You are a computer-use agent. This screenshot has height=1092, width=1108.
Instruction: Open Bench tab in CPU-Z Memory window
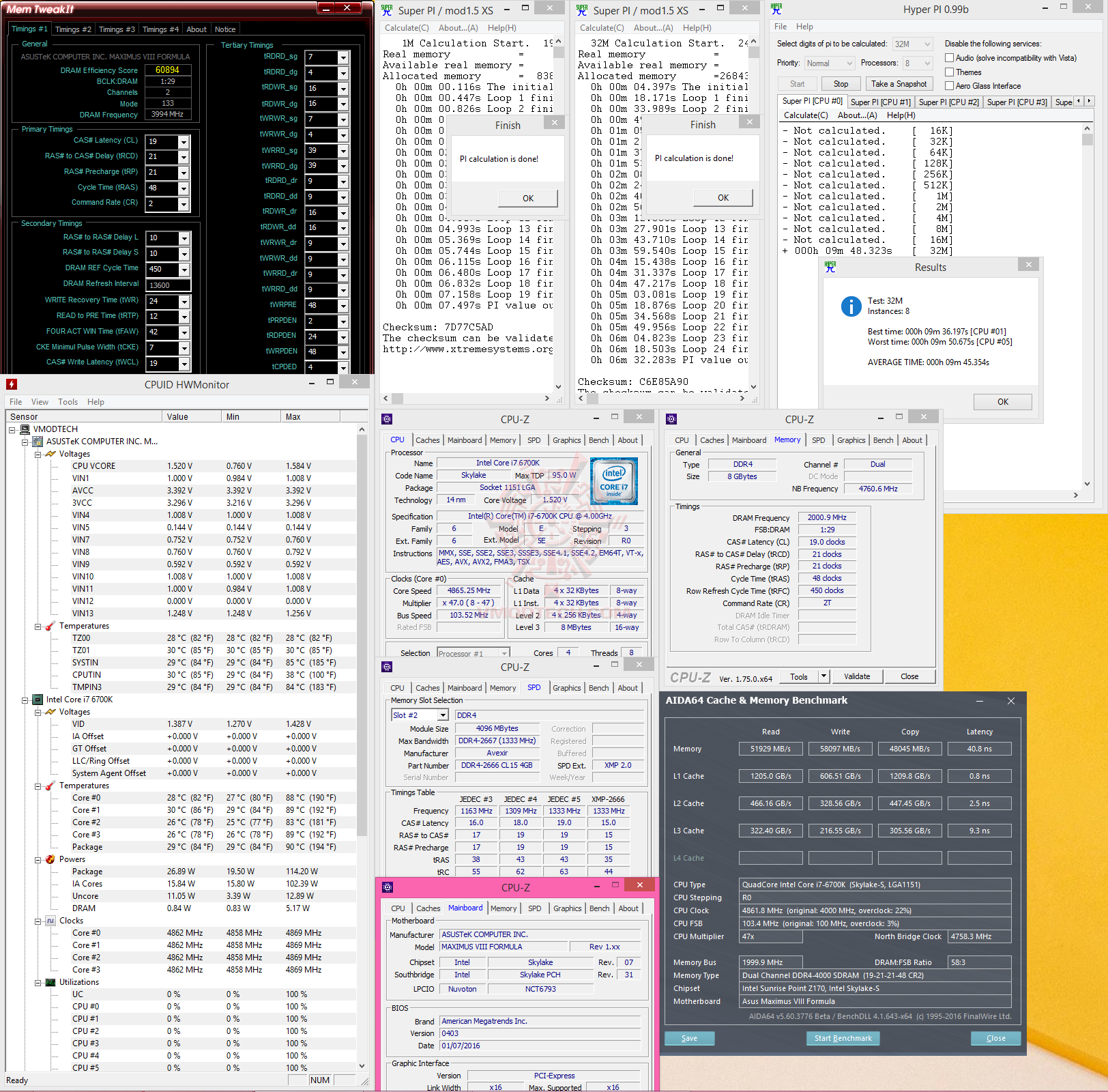click(x=883, y=440)
